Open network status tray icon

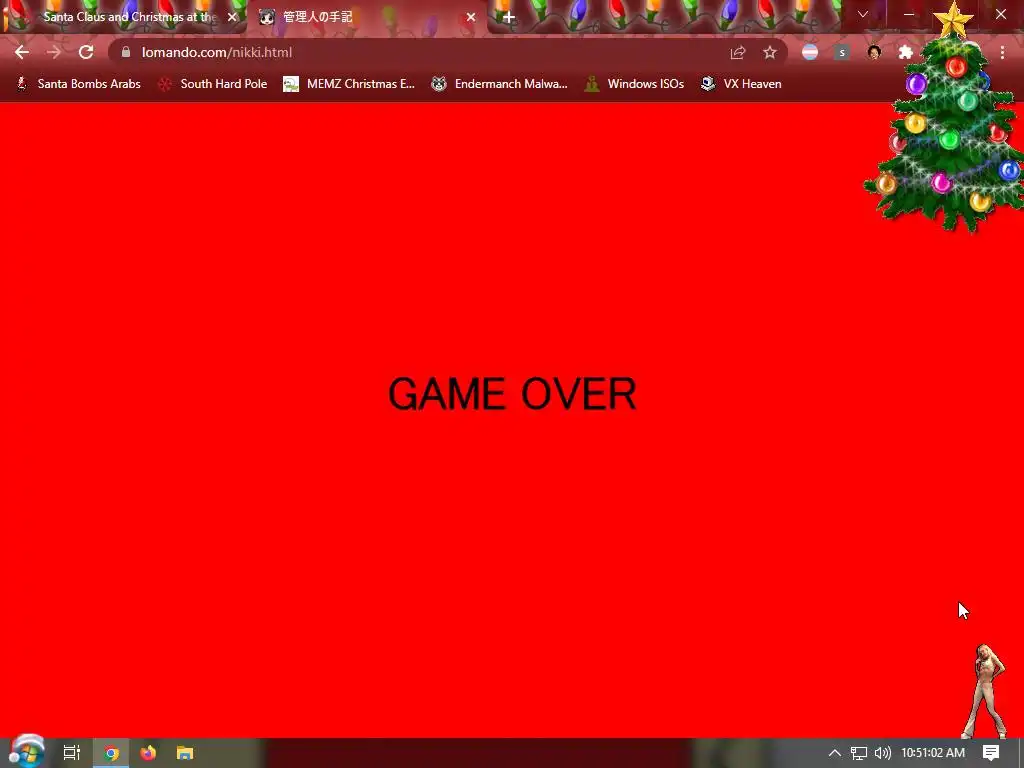(858, 753)
